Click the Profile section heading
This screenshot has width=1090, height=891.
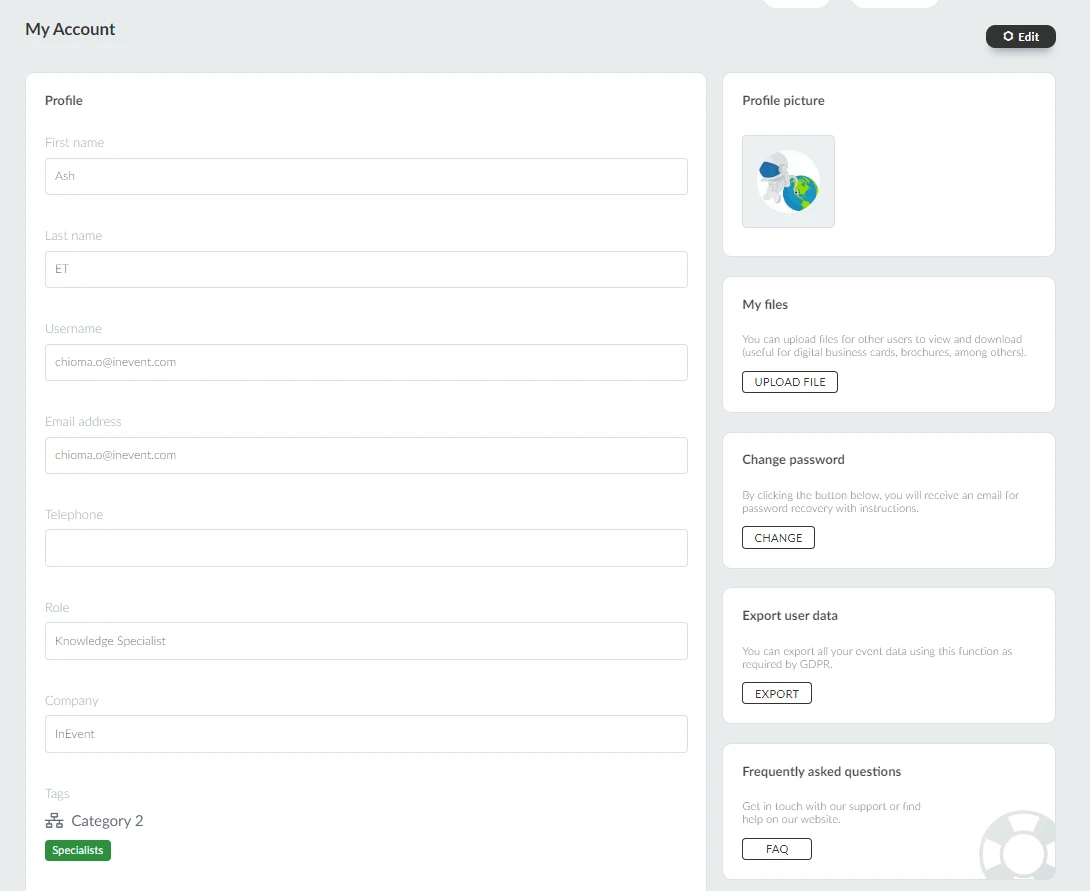click(x=64, y=101)
